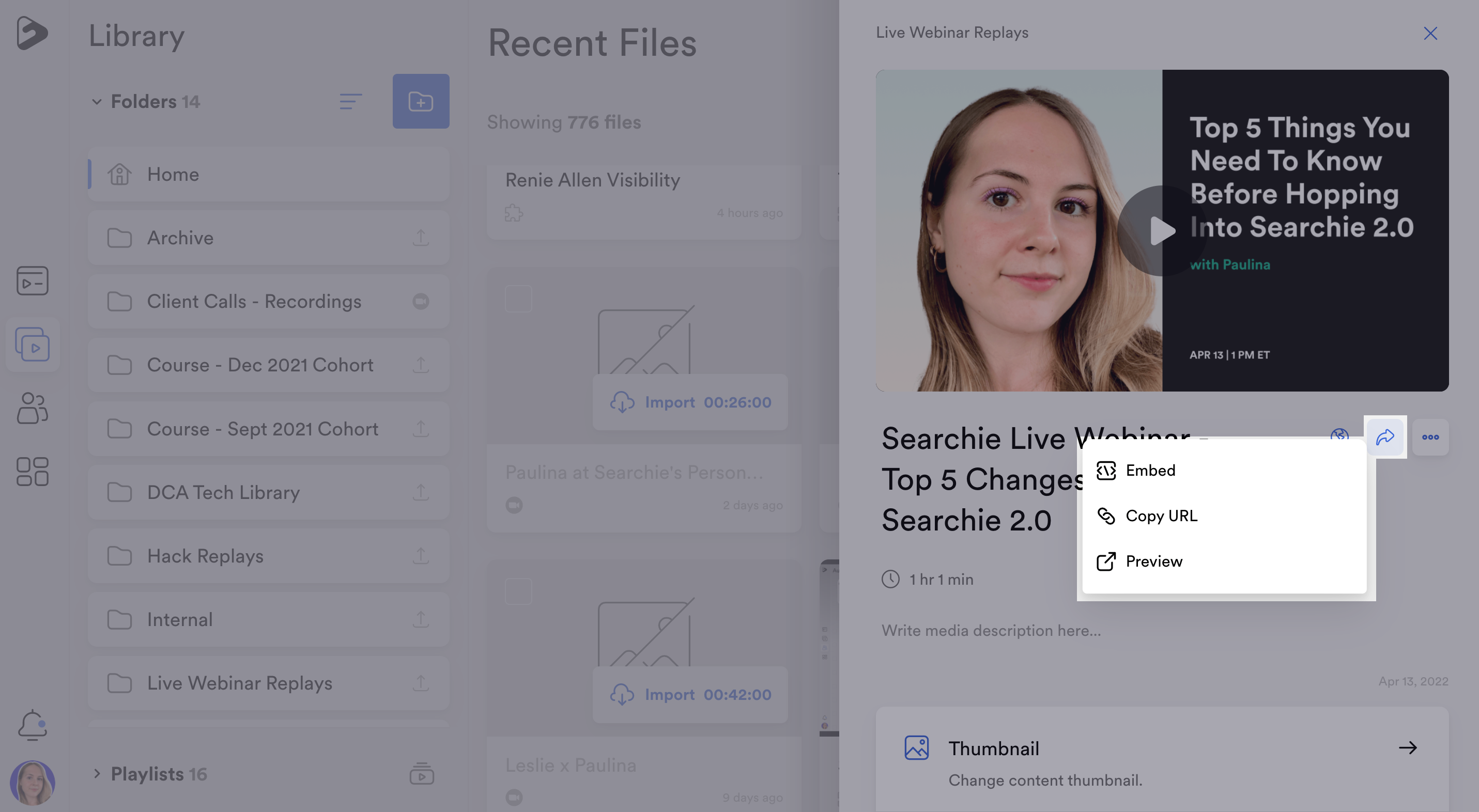Click upload icon on DCA Tech Library
The width and height of the screenshot is (1479, 812).
pyautogui.click(x=421, y=492)
